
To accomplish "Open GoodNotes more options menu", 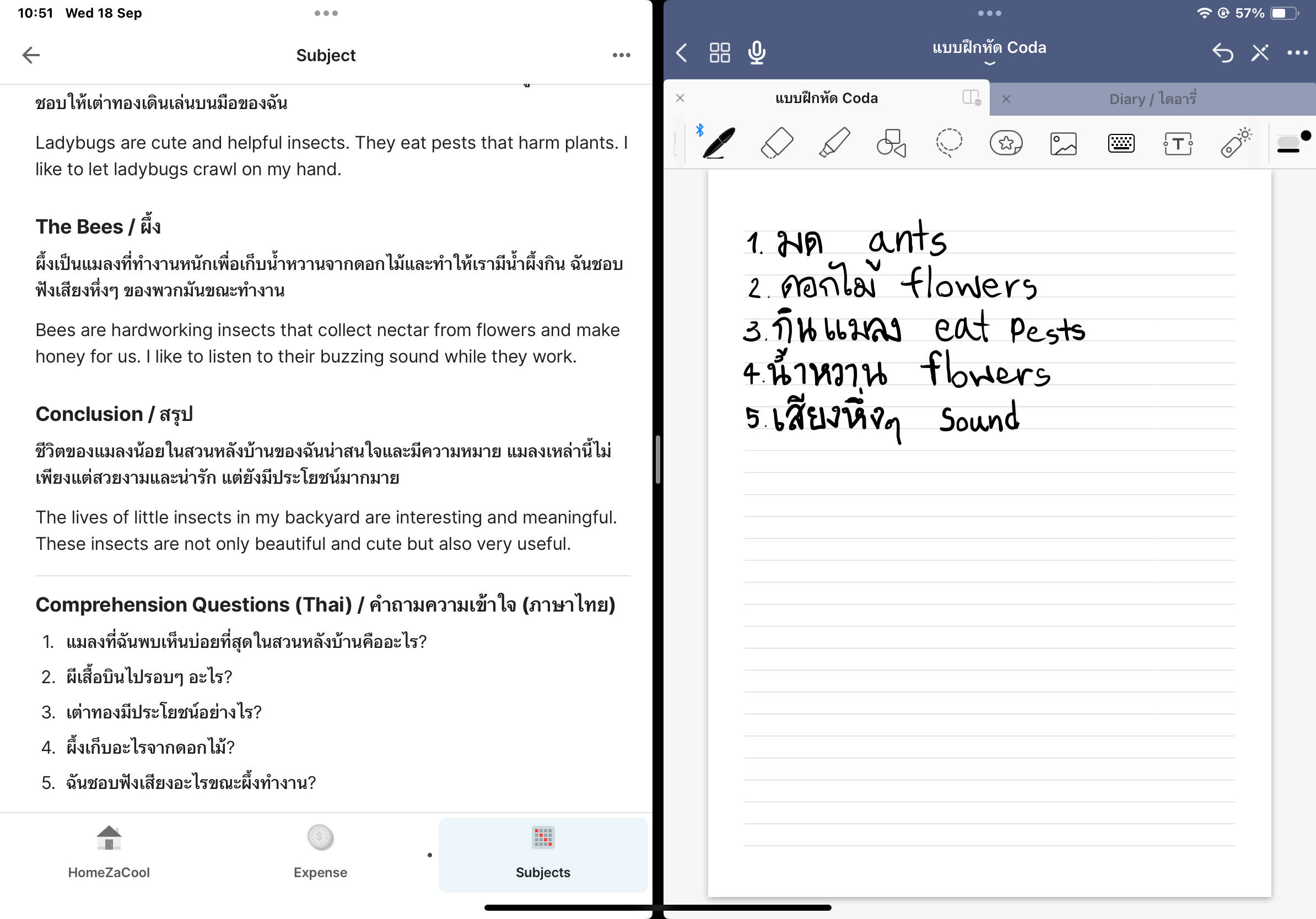I will pos(1297,53).
